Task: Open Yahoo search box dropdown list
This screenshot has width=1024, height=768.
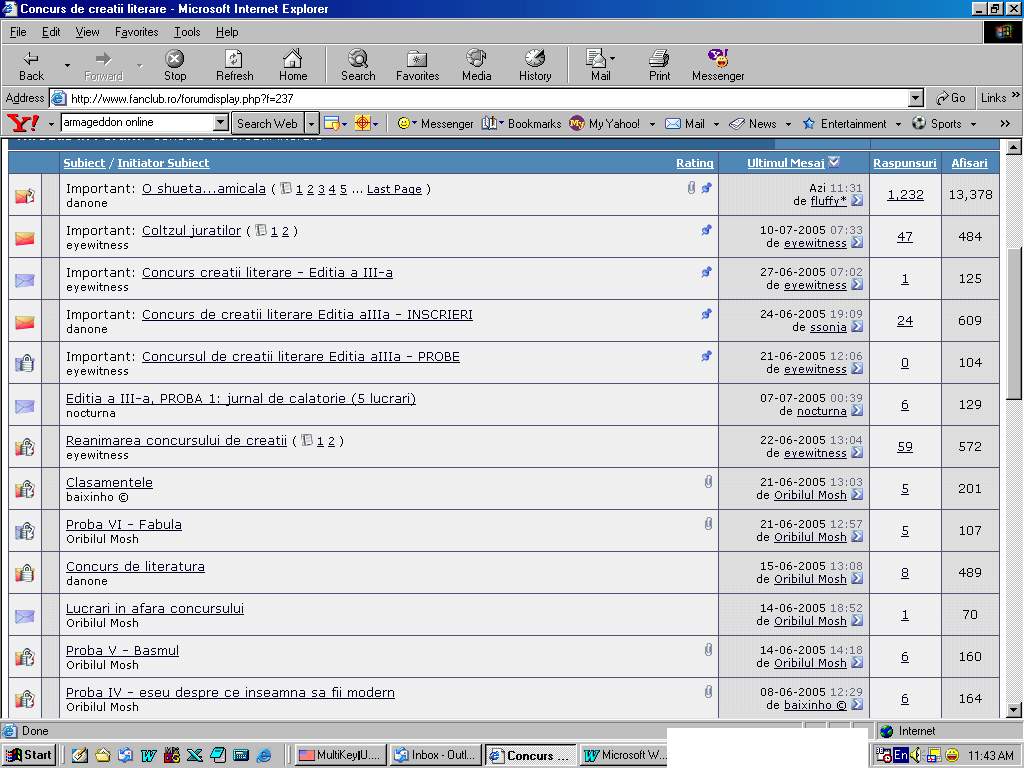Action: [221, 123]
